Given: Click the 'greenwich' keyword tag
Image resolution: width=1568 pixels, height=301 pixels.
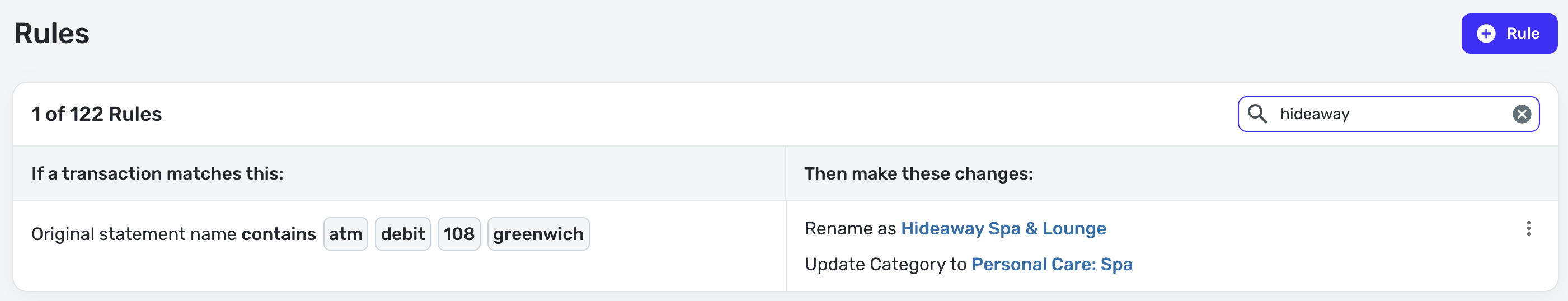Looking at the screenshot, I should pos(537,234).
